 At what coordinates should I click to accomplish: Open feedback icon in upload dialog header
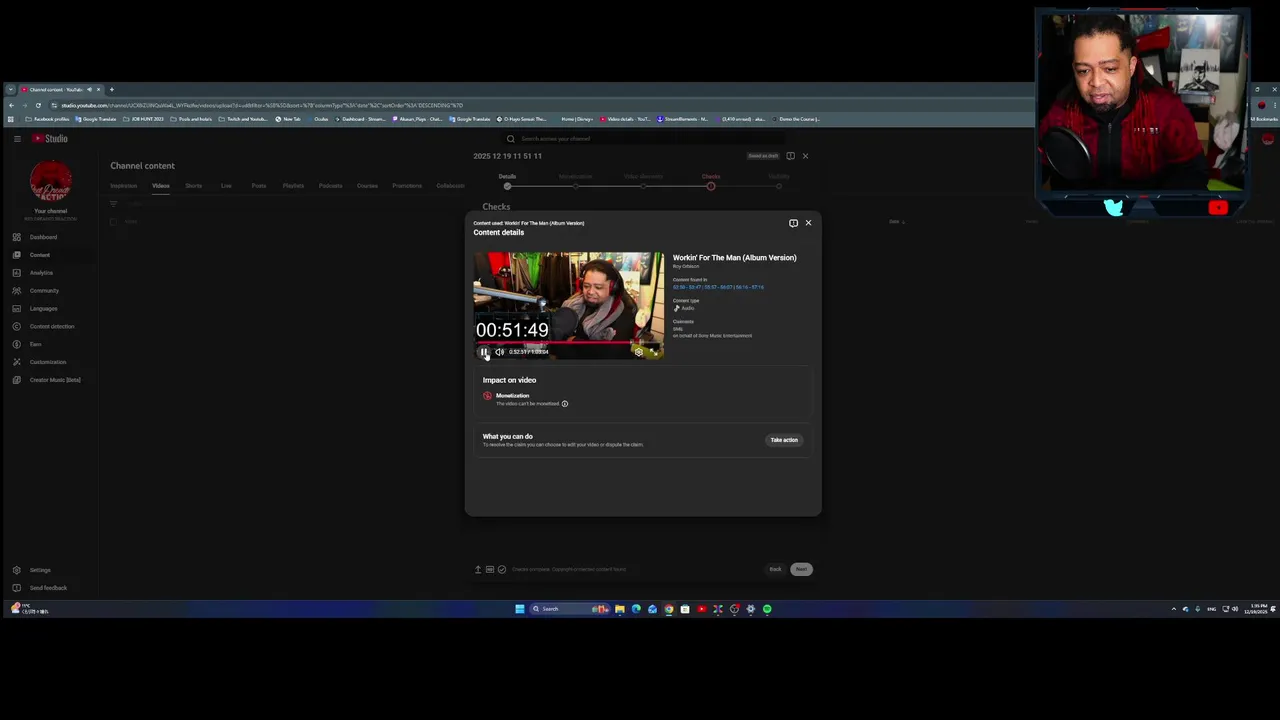tap(790, 156)
